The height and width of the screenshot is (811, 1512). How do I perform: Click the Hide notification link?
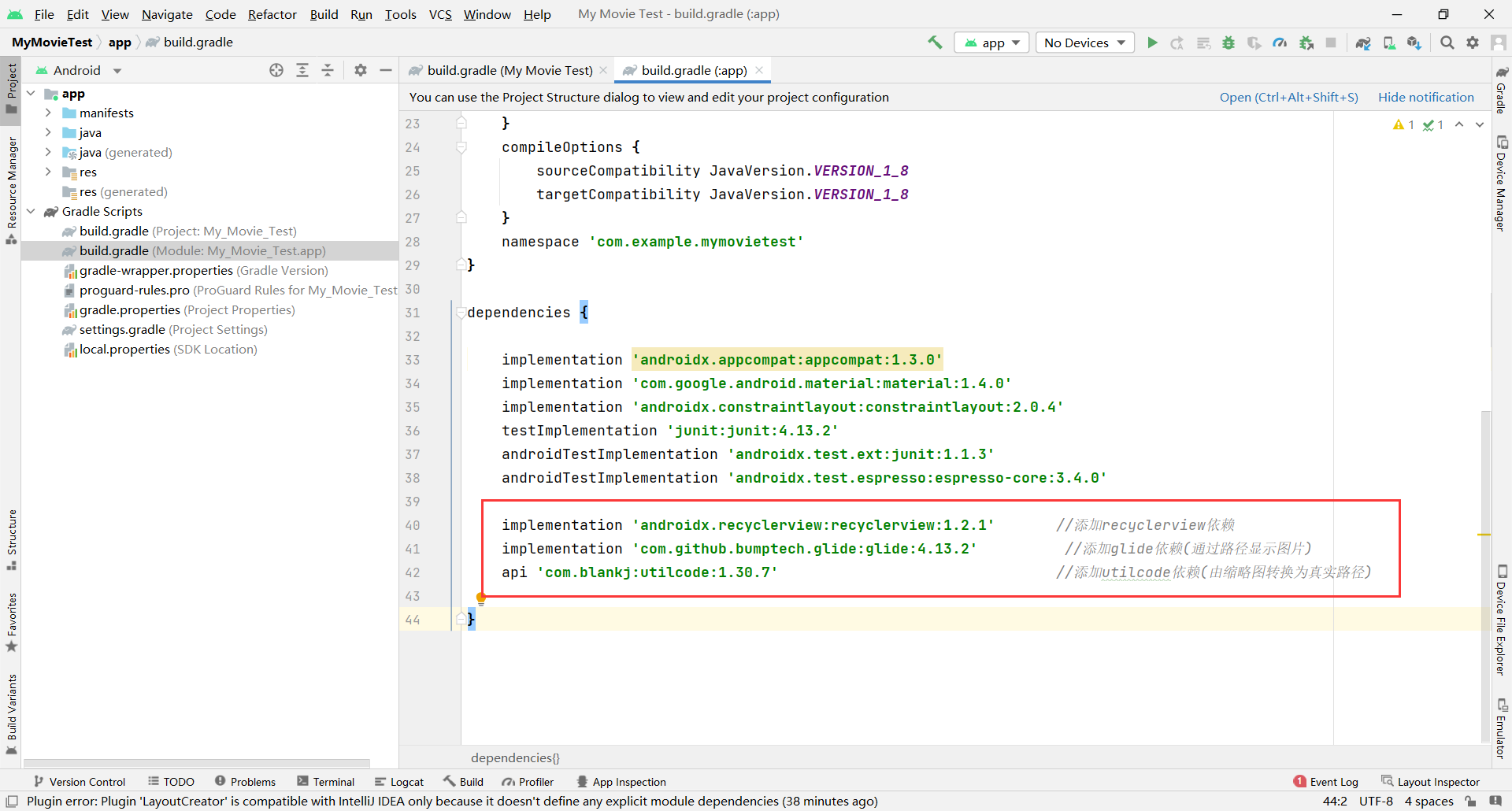(1425, 97)
